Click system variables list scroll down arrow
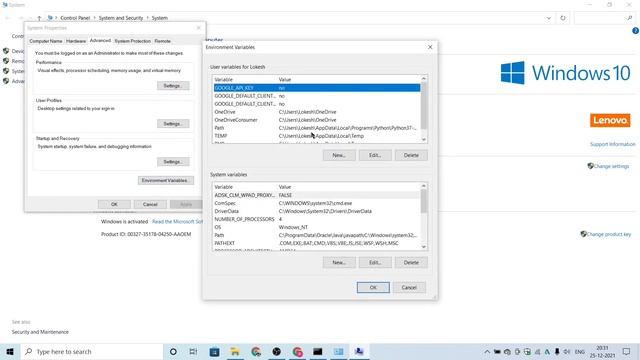Image resolution: width=640 pixels, height=360 pixels. click(424, 247)
